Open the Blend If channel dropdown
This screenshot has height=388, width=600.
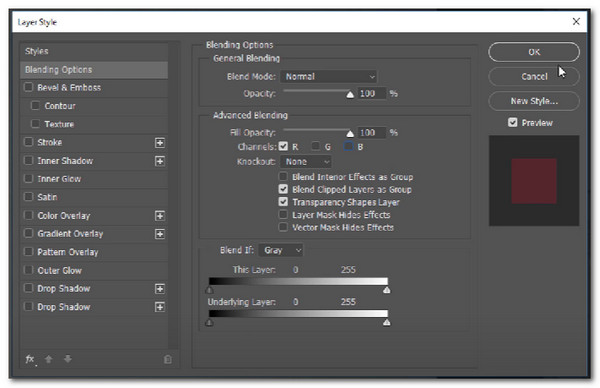pos(281,250)
